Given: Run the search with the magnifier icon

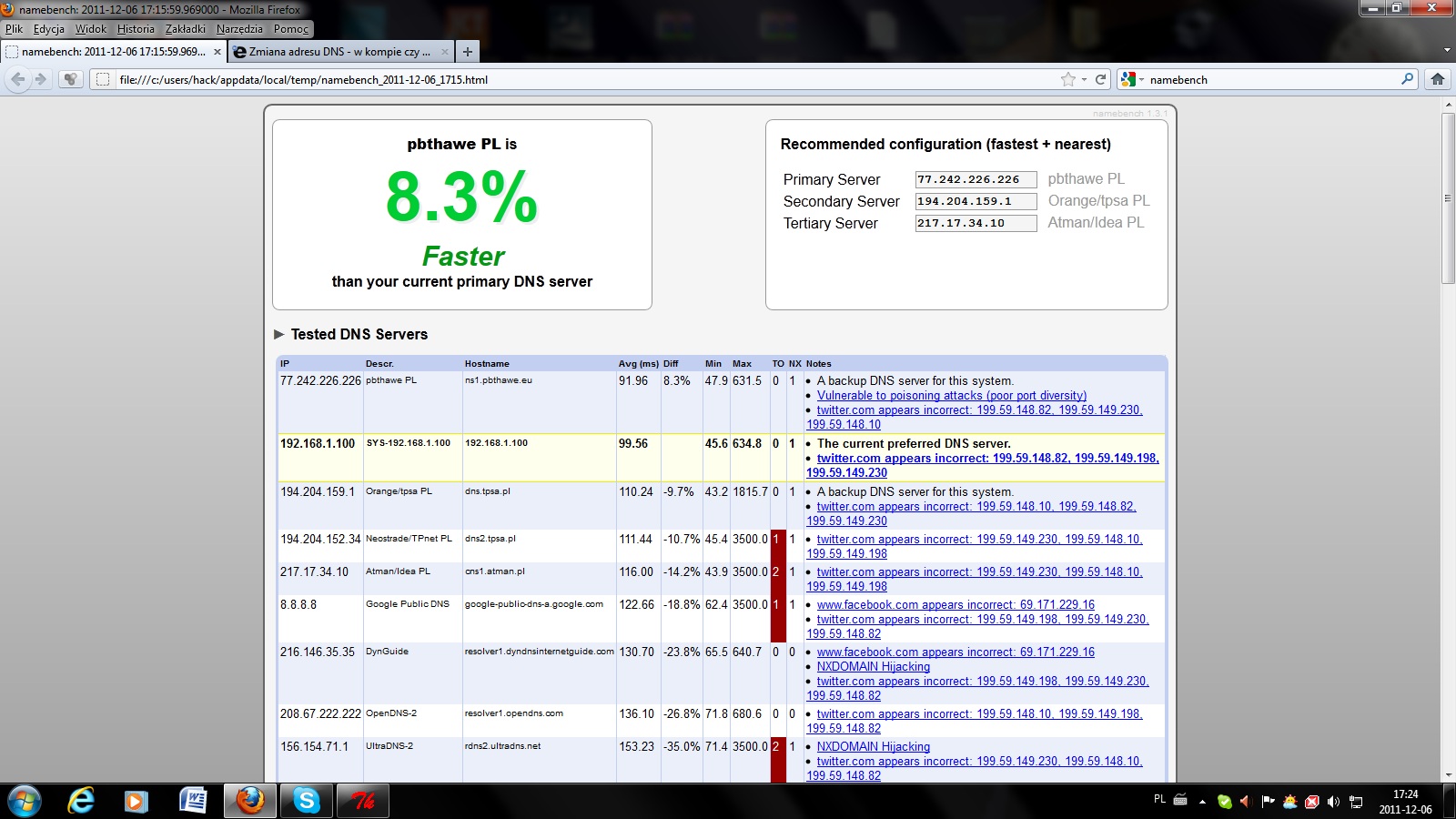Looking at the screenshot, I should point(1407,79).
